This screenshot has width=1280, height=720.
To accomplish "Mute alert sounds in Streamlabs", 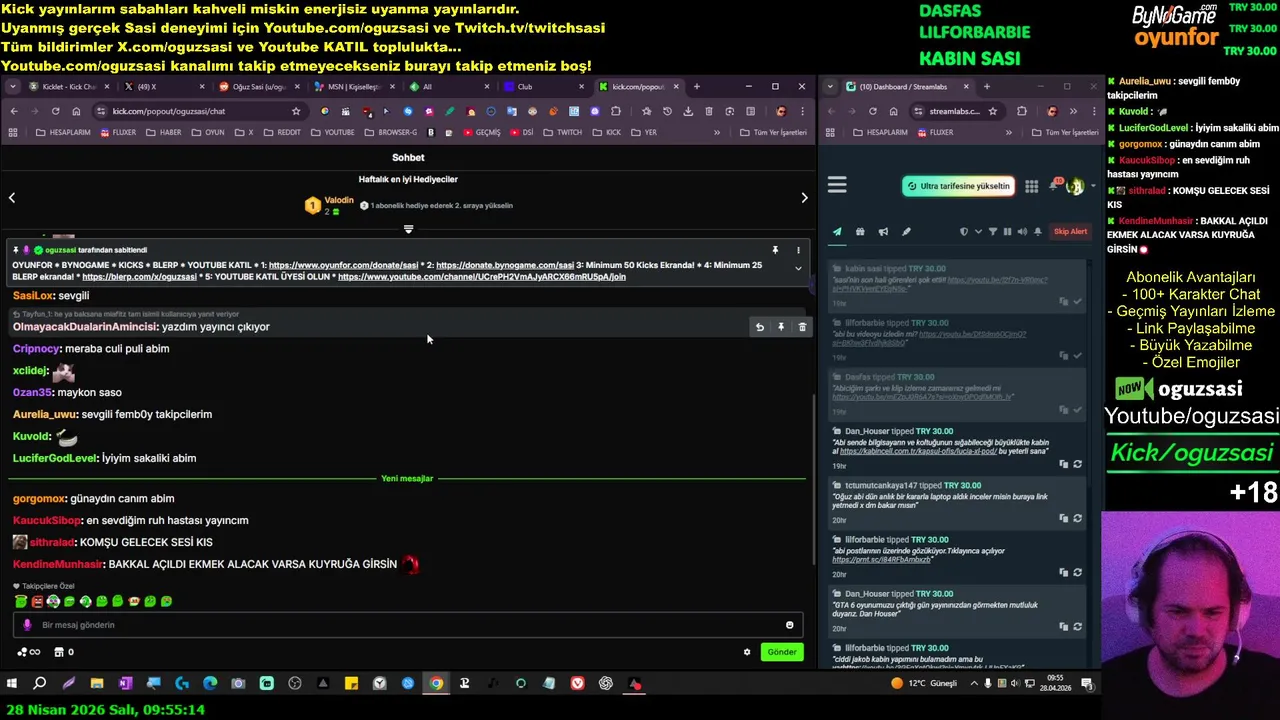I will (x=1021, y=232).
